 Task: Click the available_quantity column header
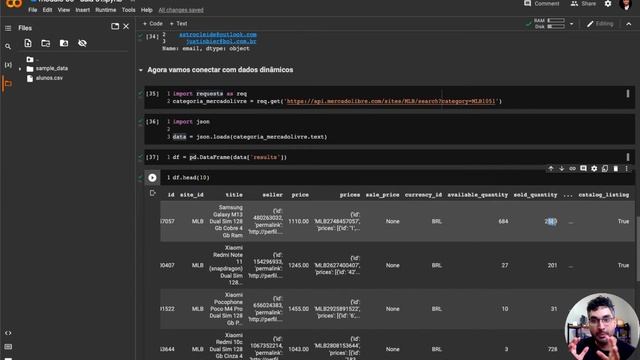tap(478, 195)
